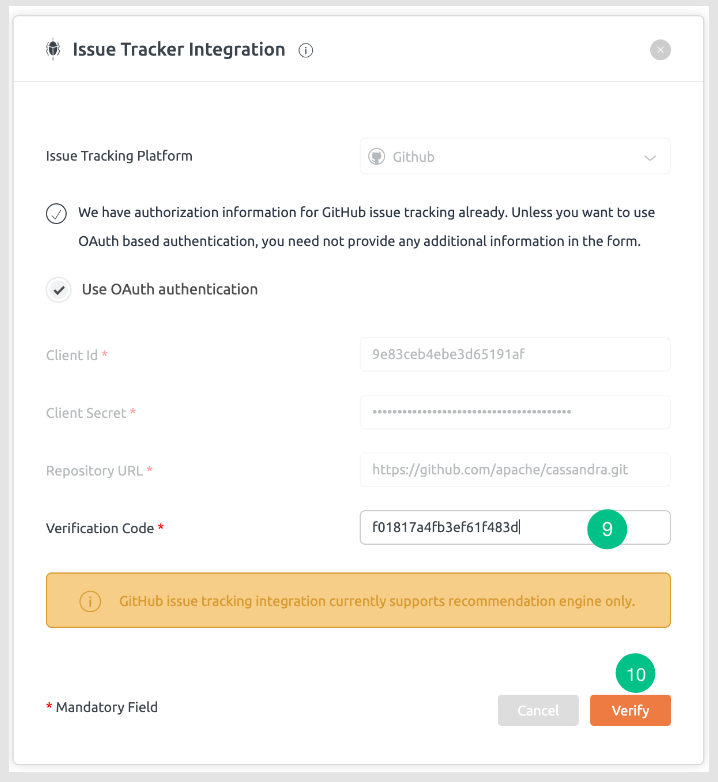This screenshot has height=782, width=718.
Task: Click the info icon in the orange warning banner
Action: coord(90,601)
